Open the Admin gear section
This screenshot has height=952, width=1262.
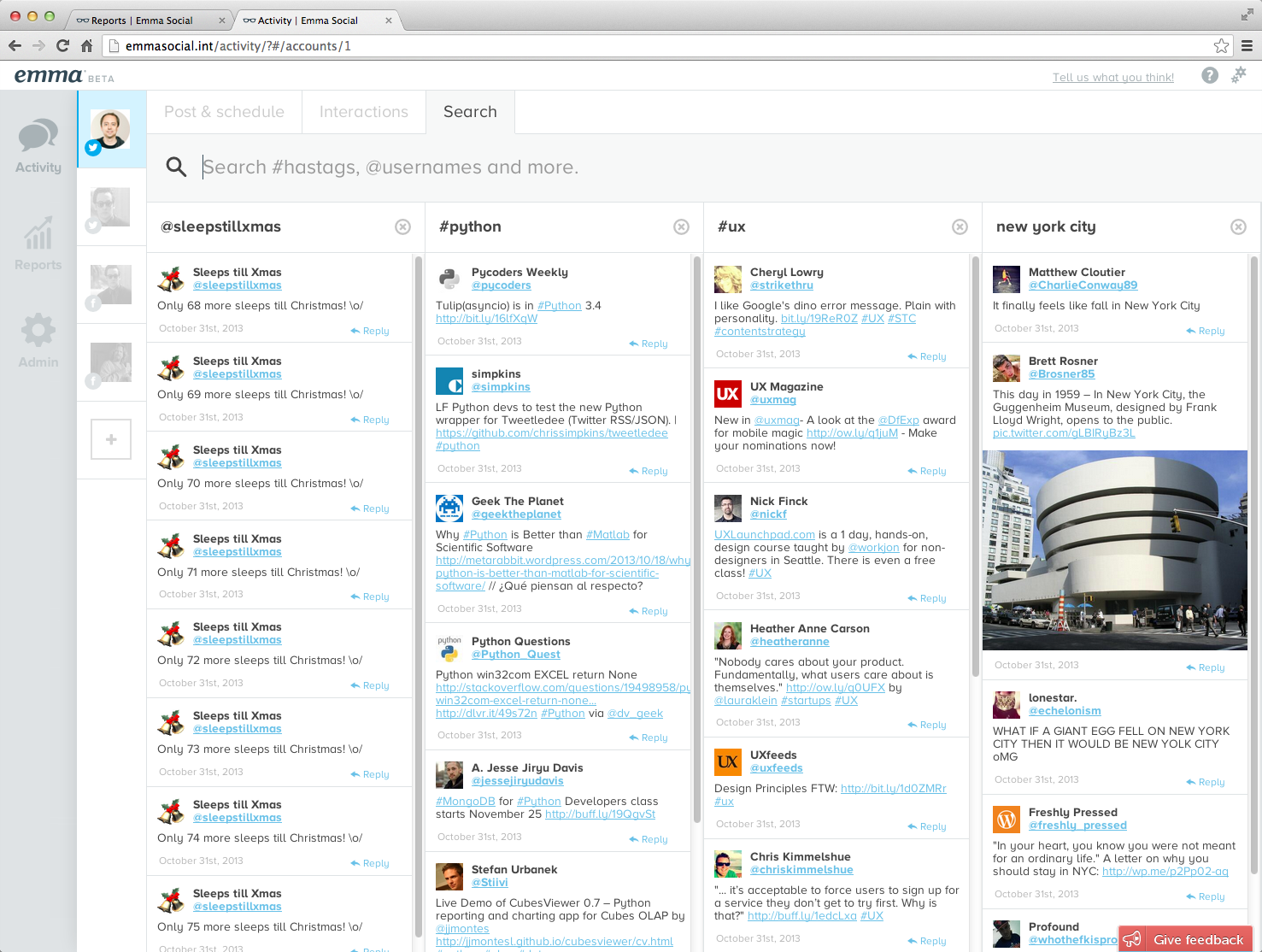(38, 341)
